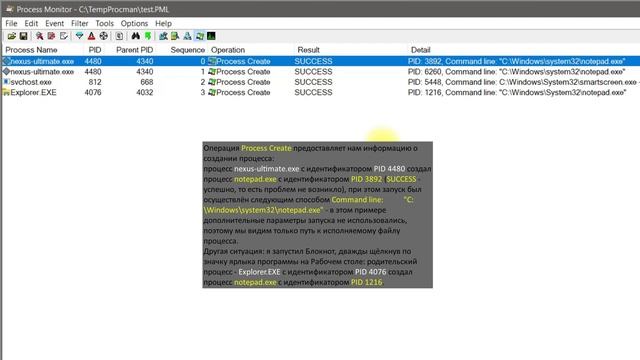Click the PID column header
640x360 pixels.
[x=95, y=50]
